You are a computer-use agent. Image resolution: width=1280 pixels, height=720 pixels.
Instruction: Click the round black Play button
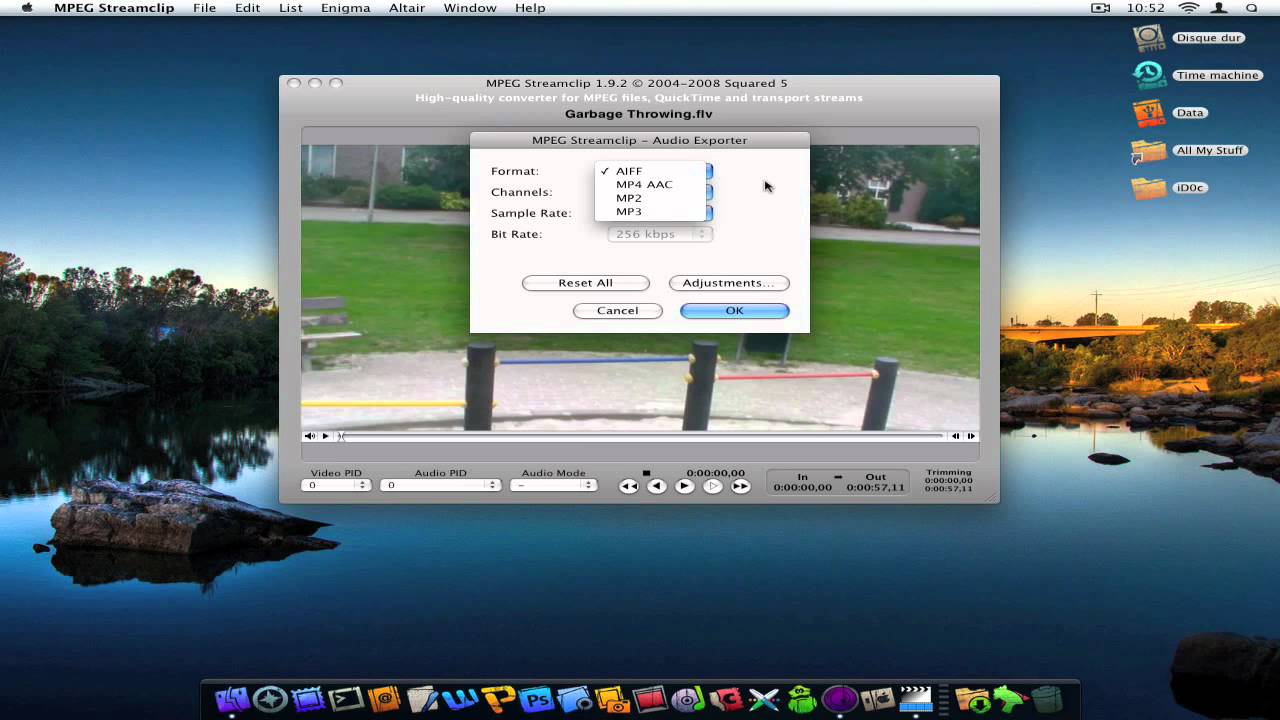684,486
